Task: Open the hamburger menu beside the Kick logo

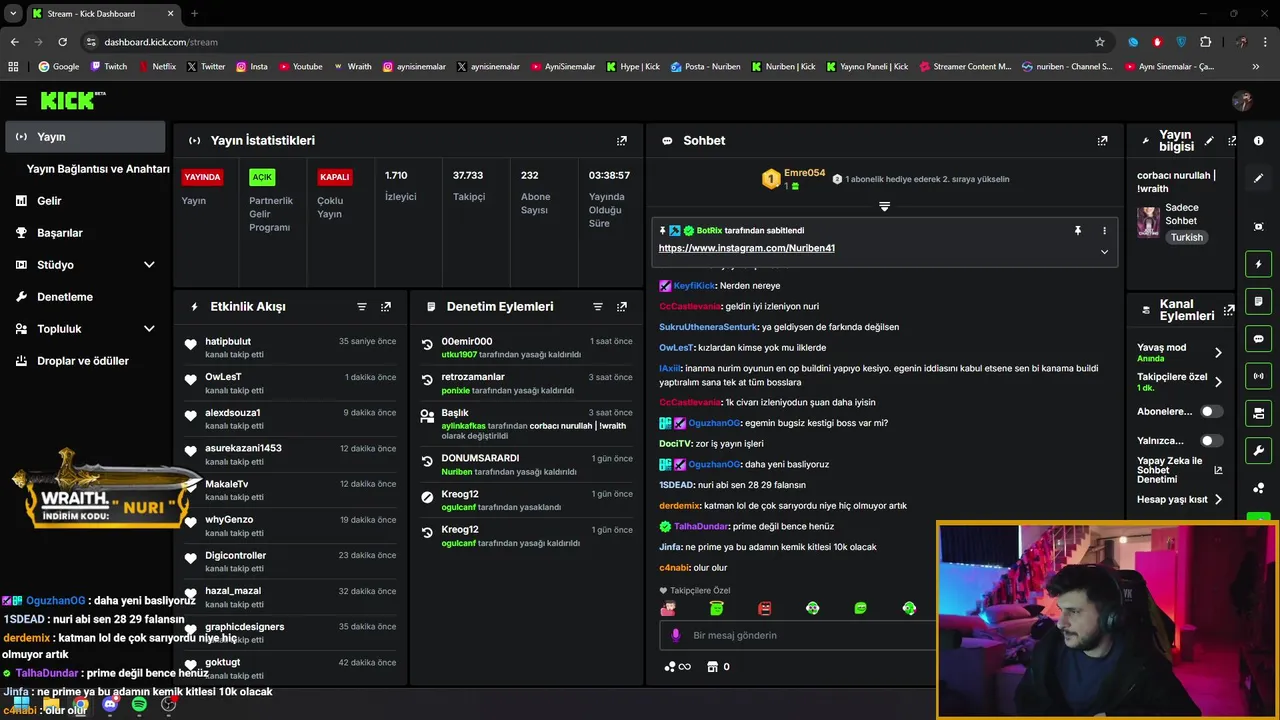Action: tap(21, 101)
